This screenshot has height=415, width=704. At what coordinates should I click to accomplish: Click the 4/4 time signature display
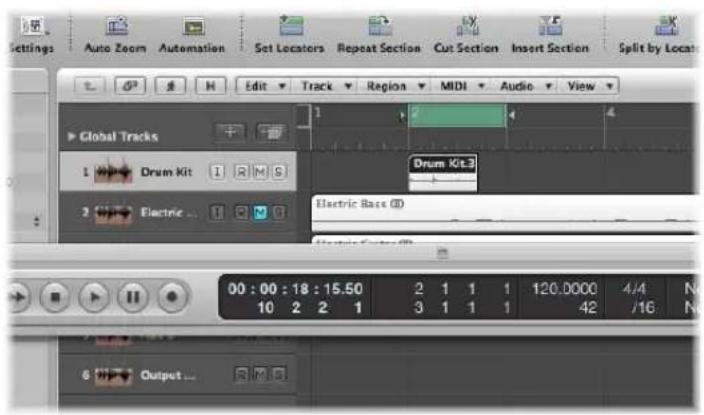point(634,289)
